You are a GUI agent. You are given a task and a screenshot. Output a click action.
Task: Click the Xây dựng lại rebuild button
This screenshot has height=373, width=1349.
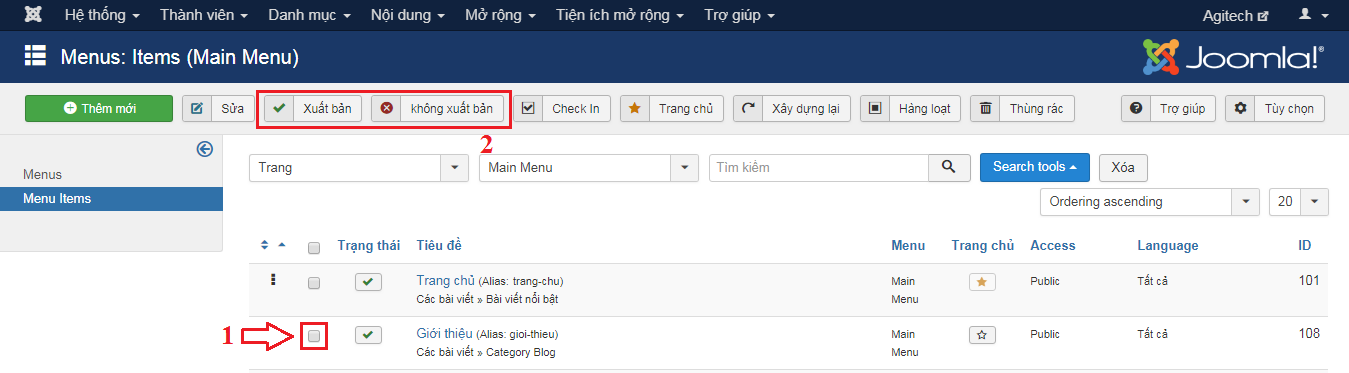791,109
